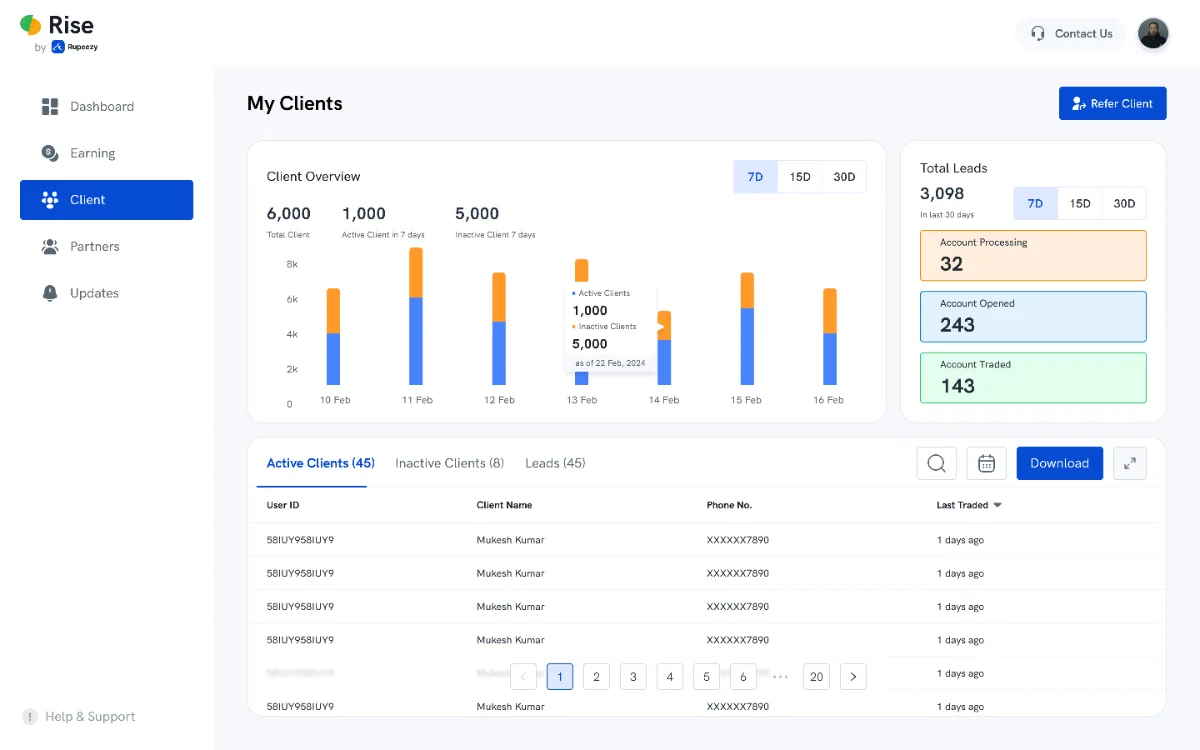Click the Refer Client button
1200x750 pixels.
pyautogui.click(x=1112, y=103)
